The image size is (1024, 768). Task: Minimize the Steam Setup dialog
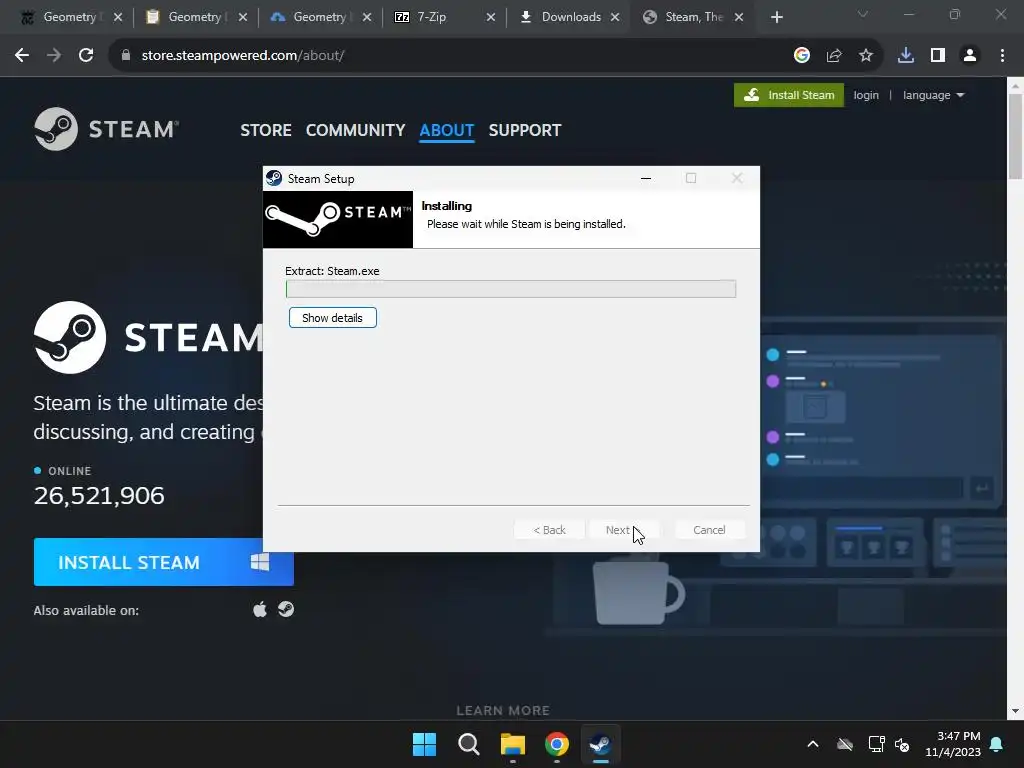pos(646,178)
